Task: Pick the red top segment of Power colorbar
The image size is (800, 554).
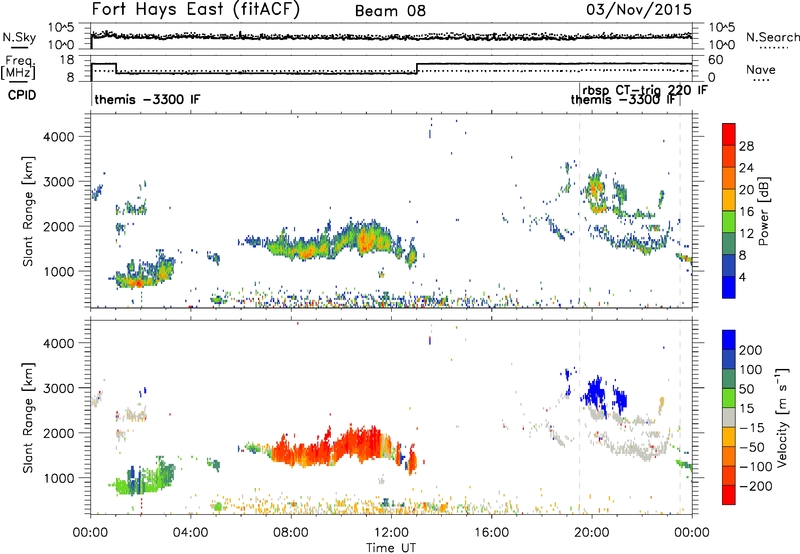Action: click(729, 135)
